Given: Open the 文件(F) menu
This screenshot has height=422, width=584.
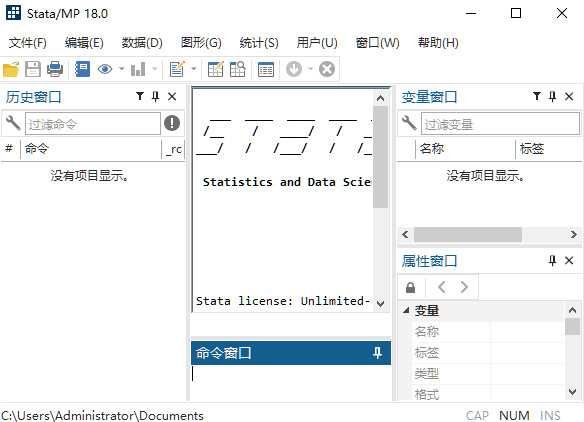Looking at the screenshot, I should 28,43.
